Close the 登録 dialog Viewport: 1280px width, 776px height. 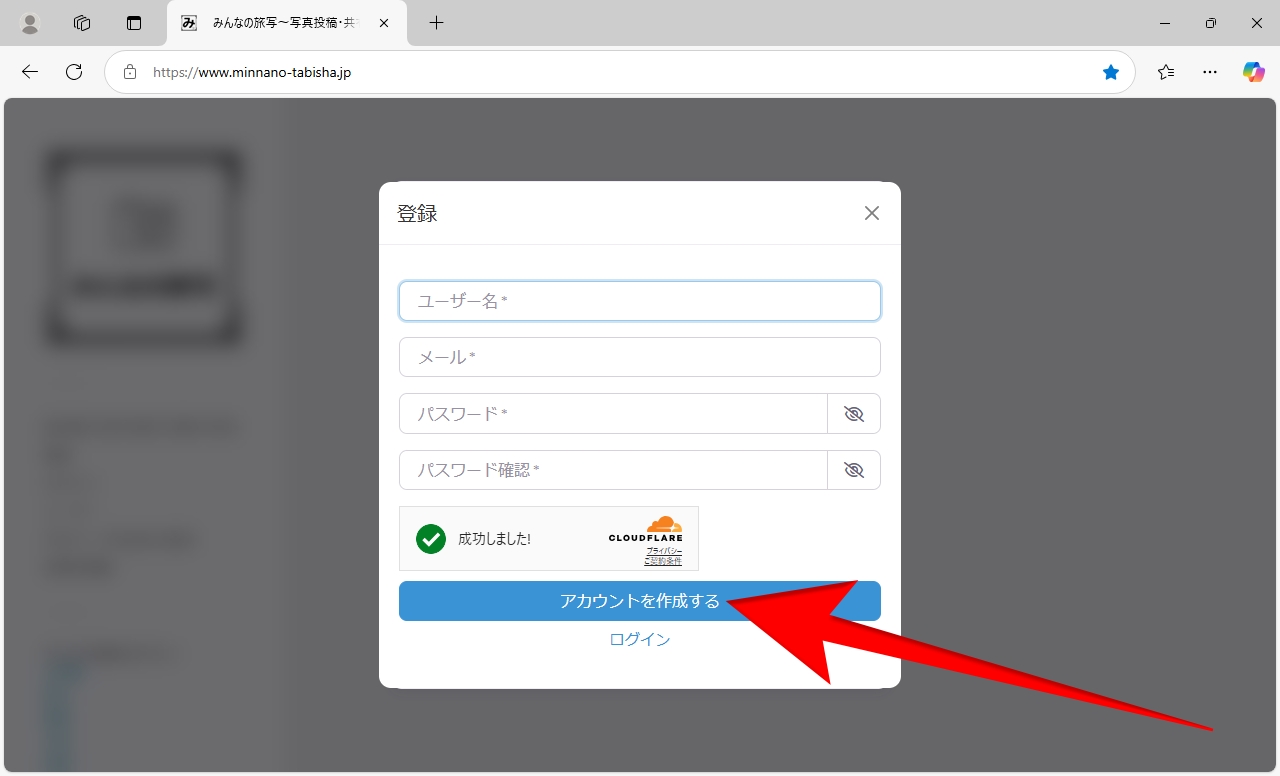click(x=872, y=213)
